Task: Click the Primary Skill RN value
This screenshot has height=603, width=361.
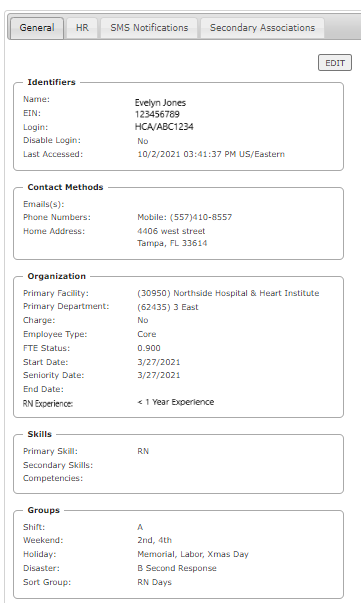Action: (143, 451)
